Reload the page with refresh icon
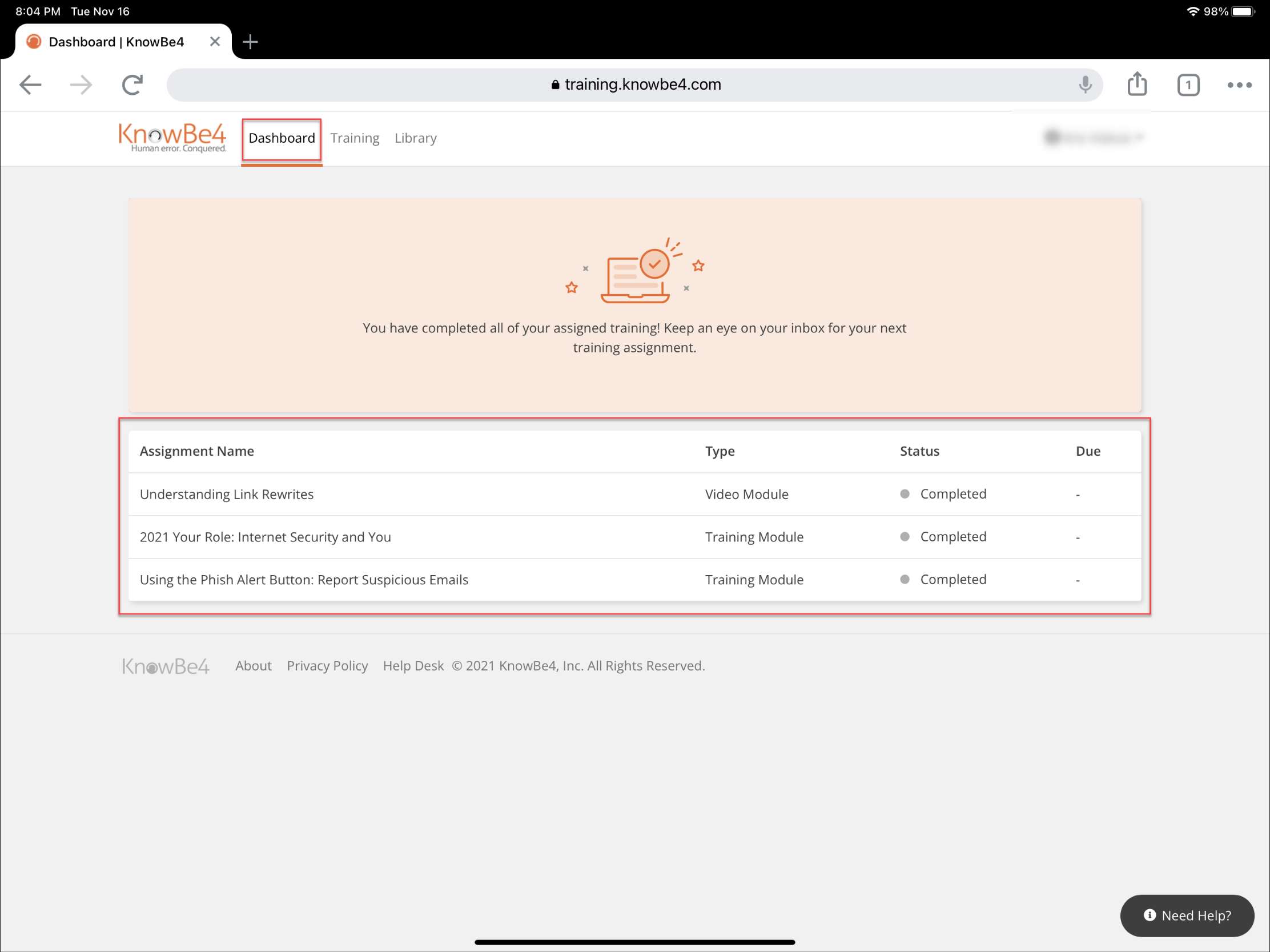The height and width of the screenshot is (952, 1270). pos(132,85)
